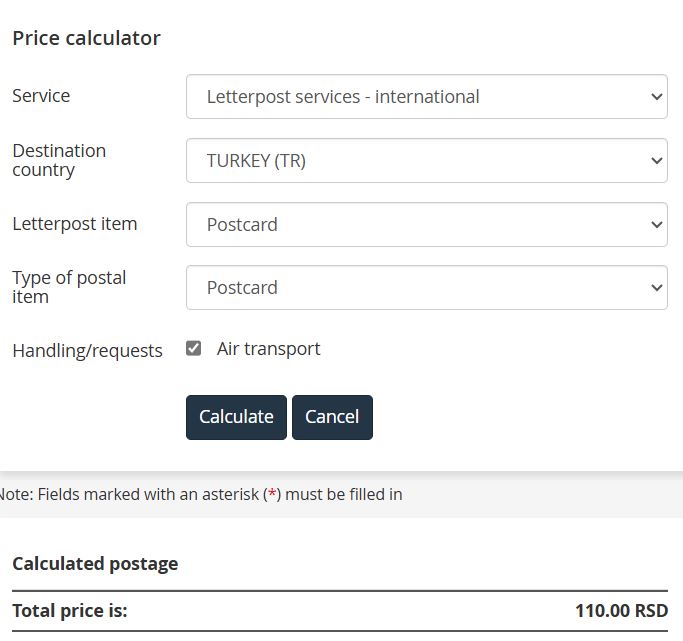Open the Letterpost services - international dropdown

coord(427,96)
